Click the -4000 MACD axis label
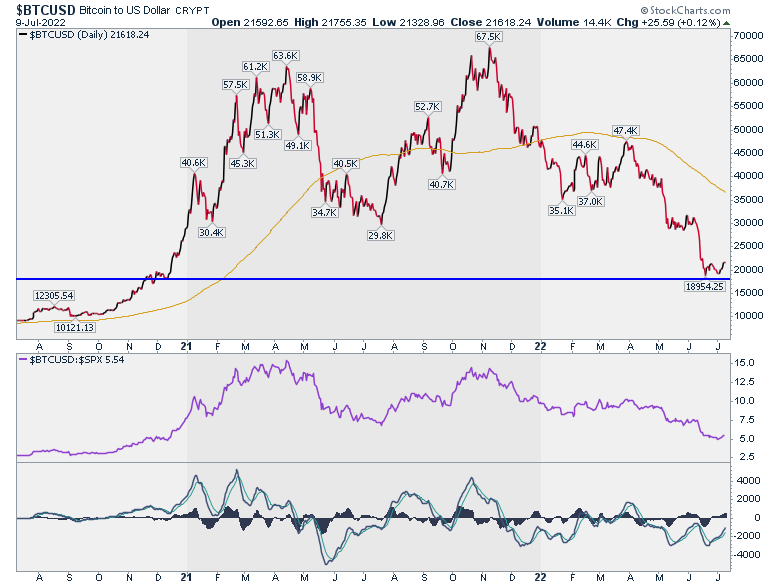 (748, 554)
